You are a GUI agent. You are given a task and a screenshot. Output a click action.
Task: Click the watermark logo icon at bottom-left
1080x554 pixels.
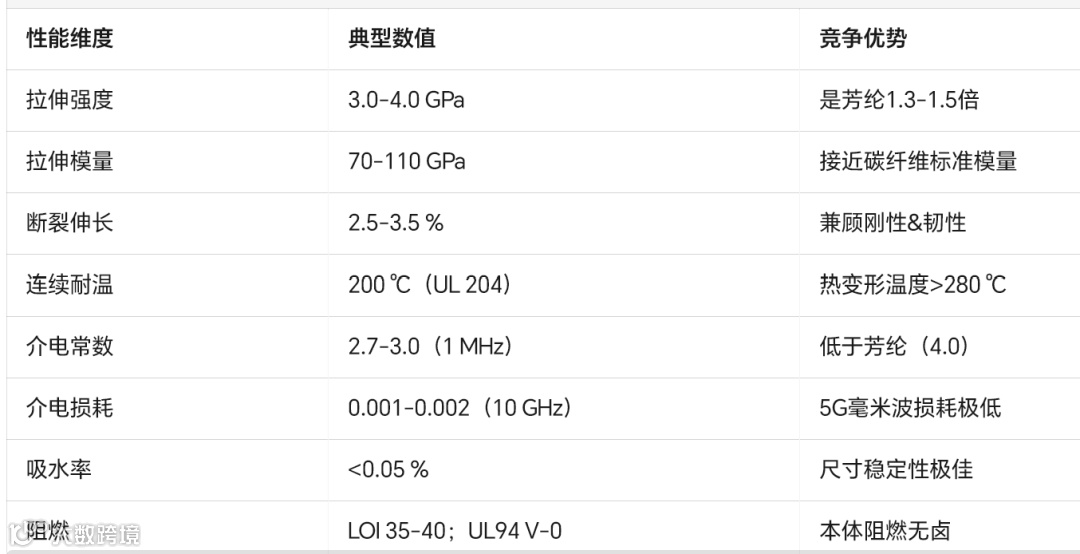[x=19, y=533]
